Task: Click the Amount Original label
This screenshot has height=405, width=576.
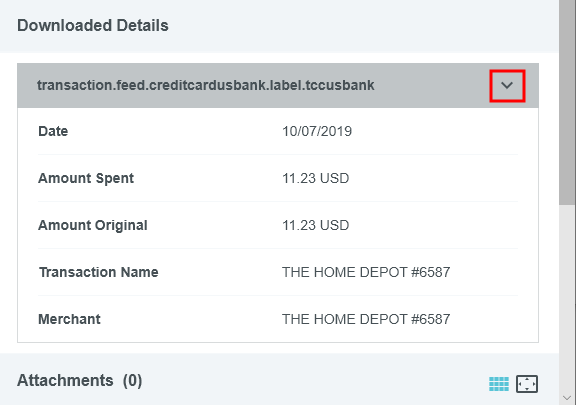Action: 93,225
